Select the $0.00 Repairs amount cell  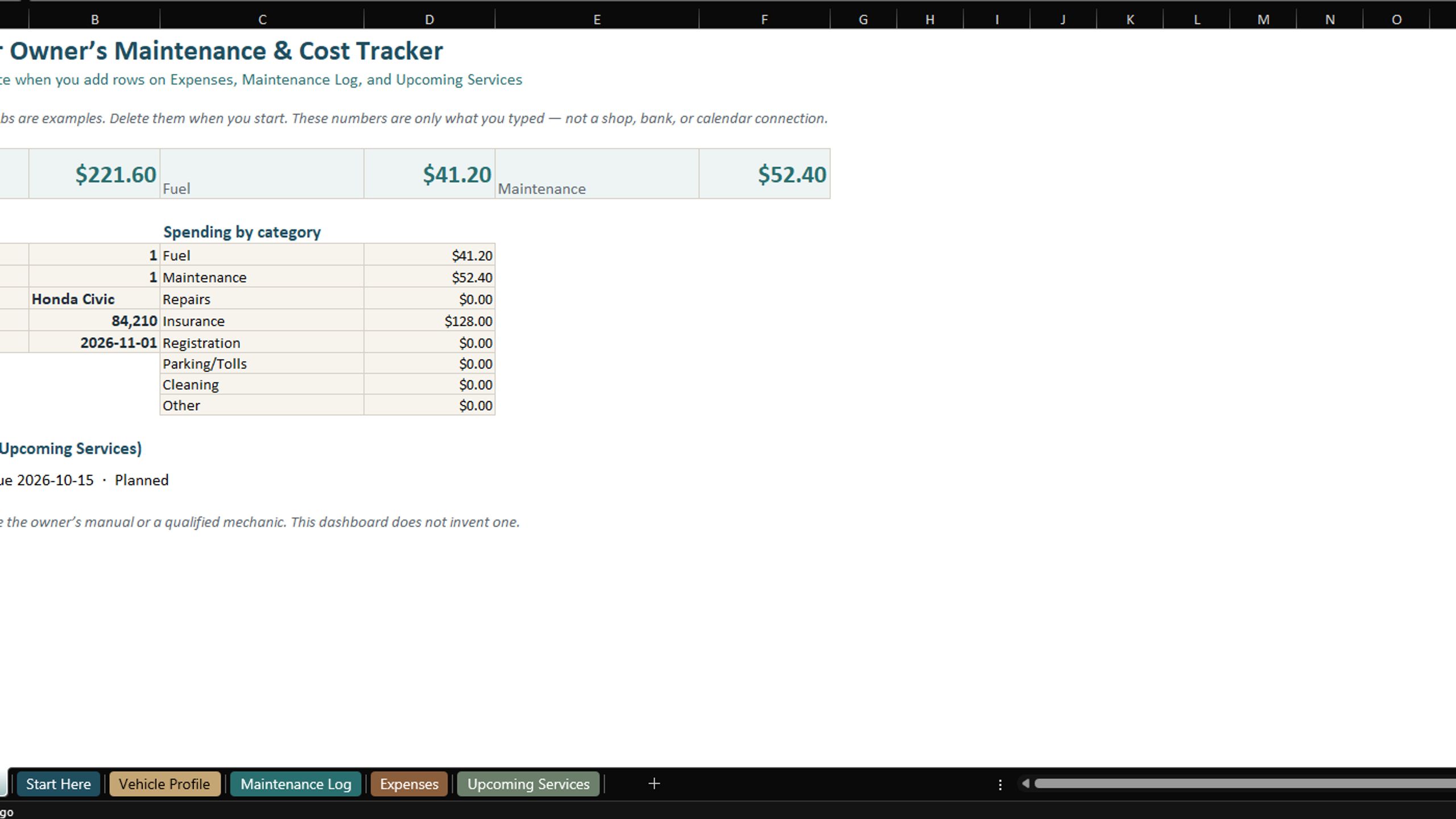pyautogui.click(x=429, y=299)
